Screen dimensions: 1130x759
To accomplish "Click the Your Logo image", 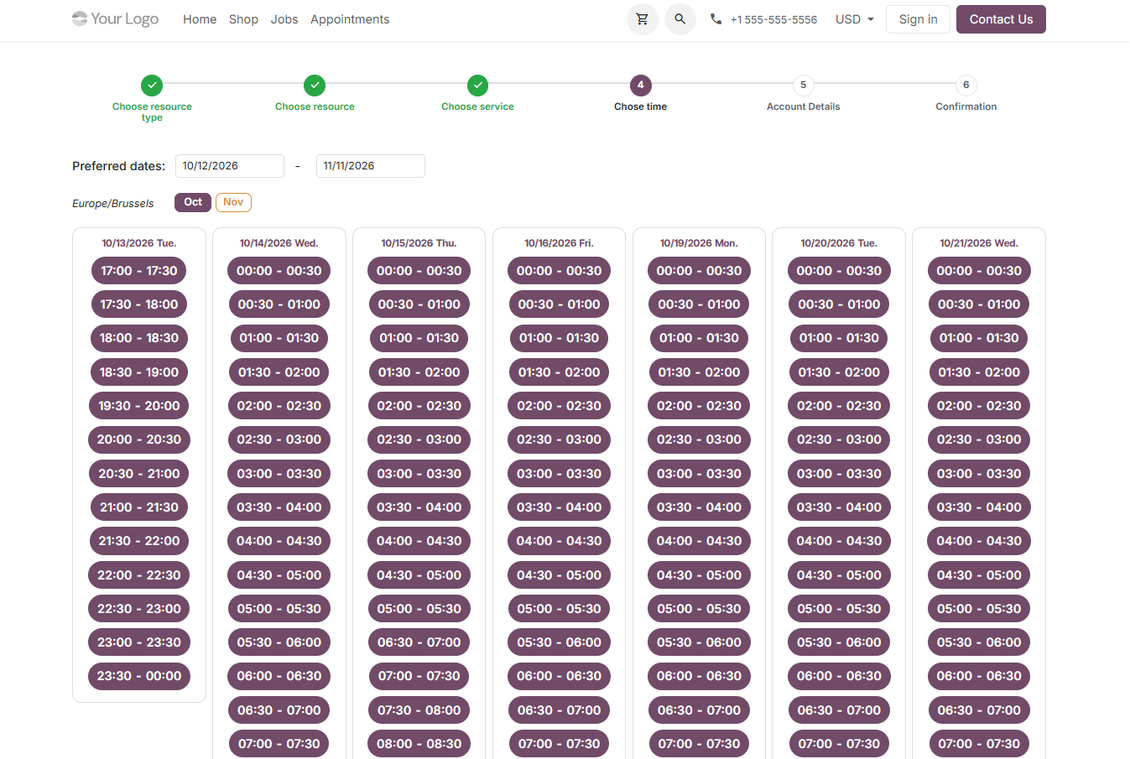I will 115,19.
